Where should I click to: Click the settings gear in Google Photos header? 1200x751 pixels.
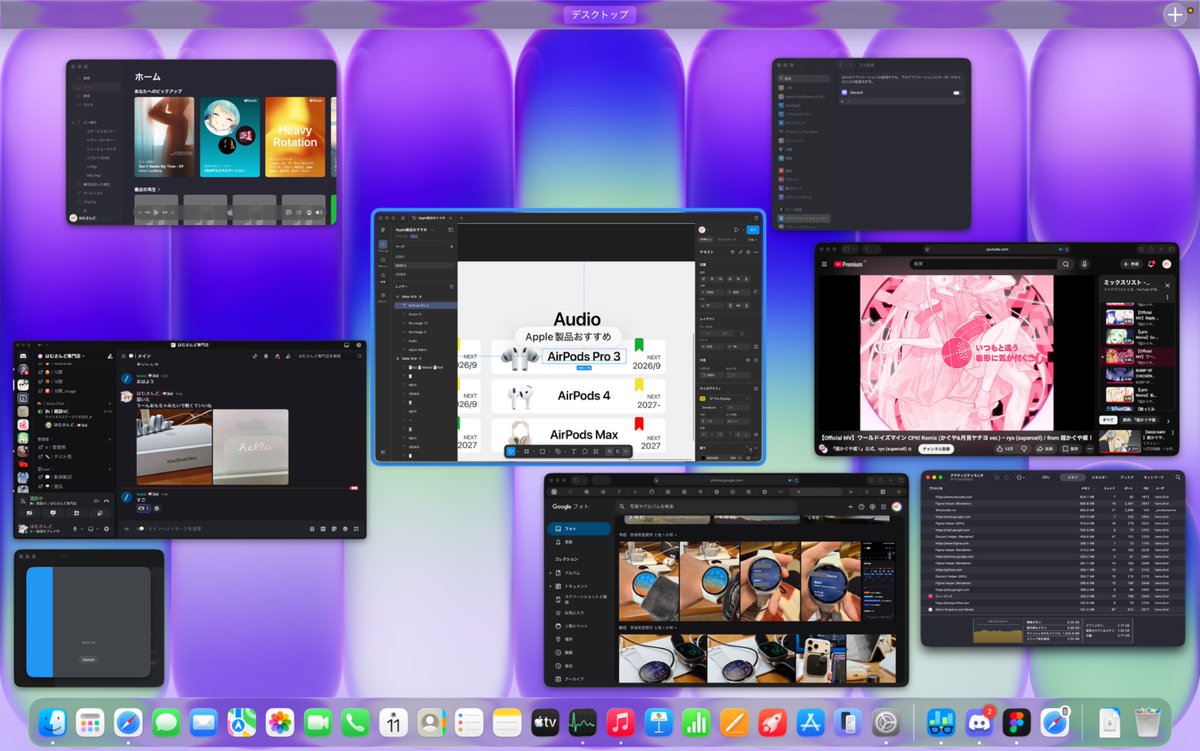[872, 507]
